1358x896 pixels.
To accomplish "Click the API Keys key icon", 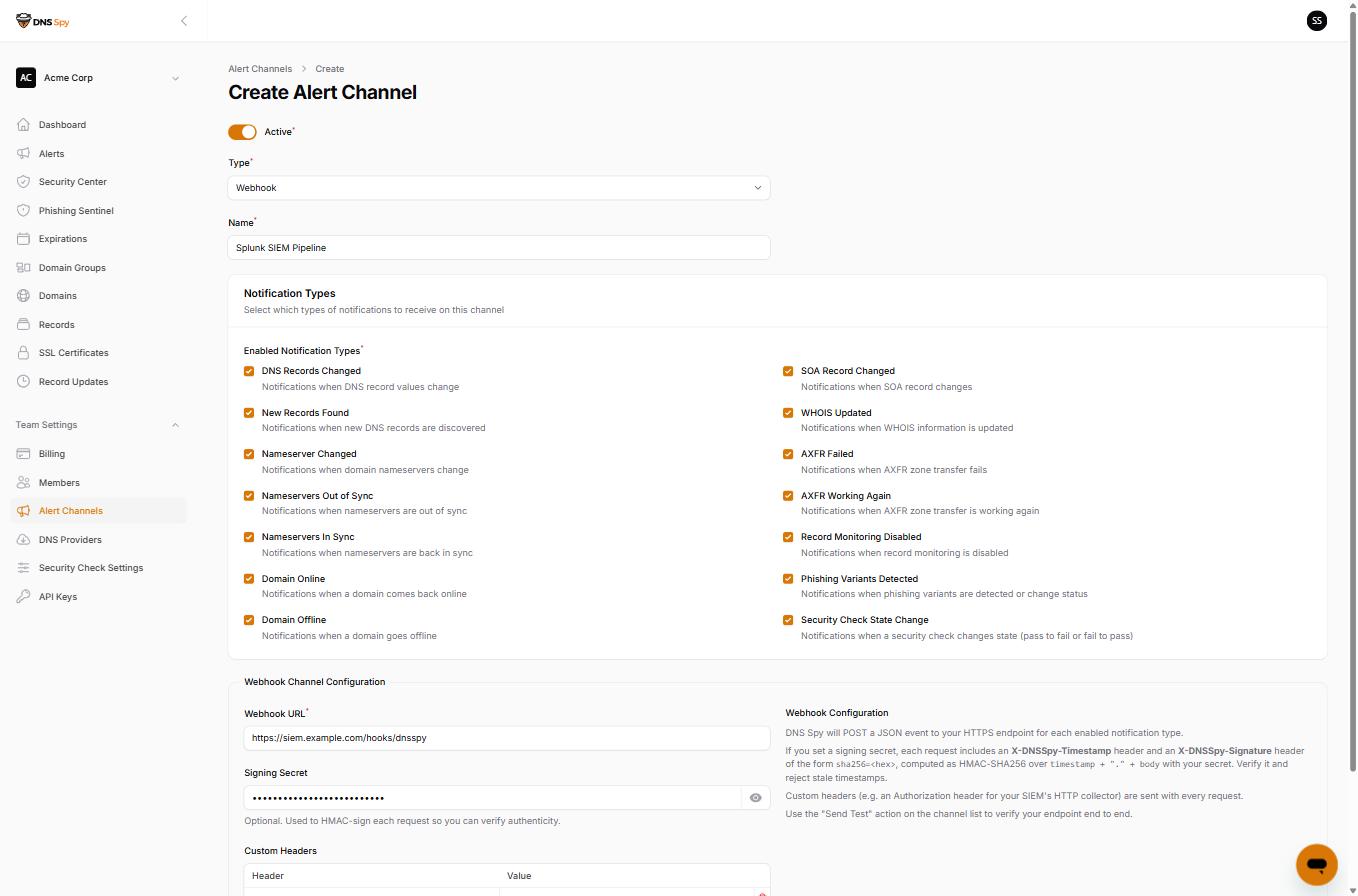I will (24, 597).
